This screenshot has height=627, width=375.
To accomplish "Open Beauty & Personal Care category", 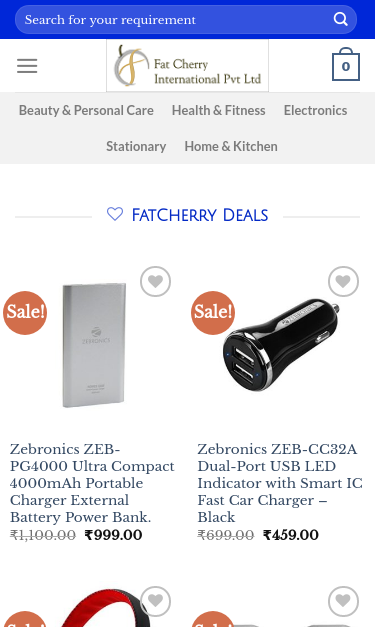I will click(86, 110).
